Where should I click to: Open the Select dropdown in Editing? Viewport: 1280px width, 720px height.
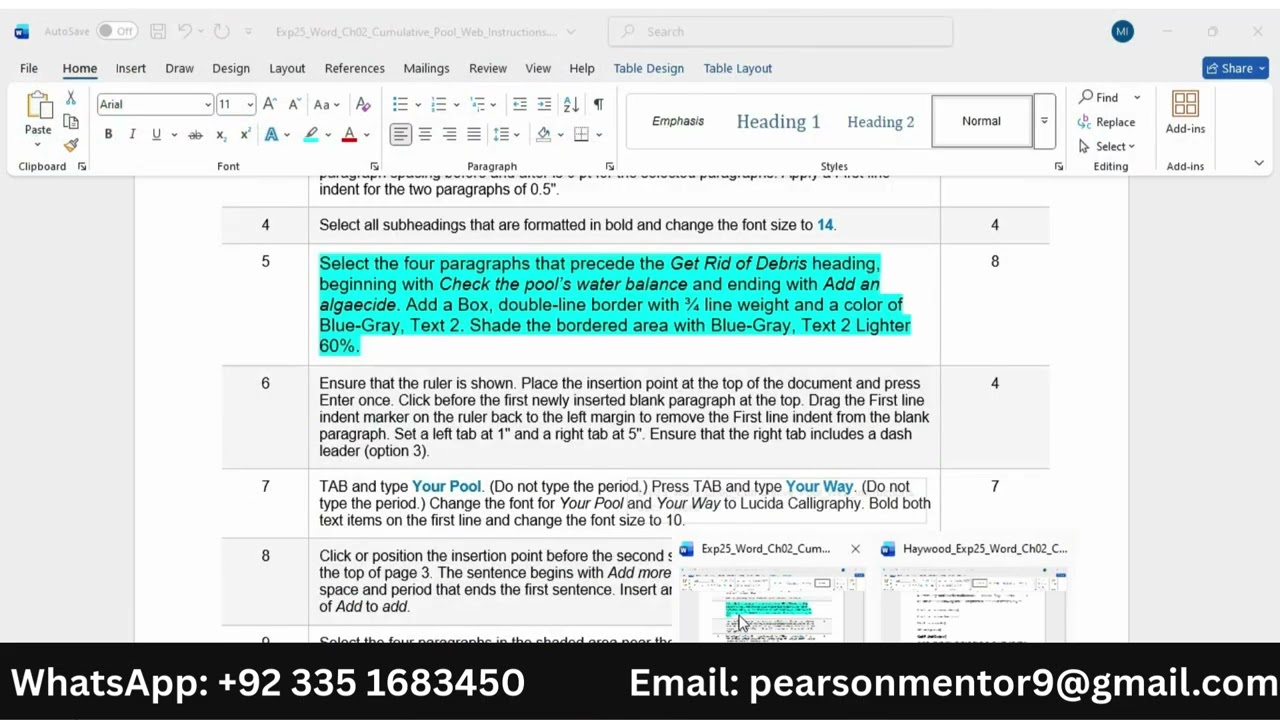(x=1108, y=146)
